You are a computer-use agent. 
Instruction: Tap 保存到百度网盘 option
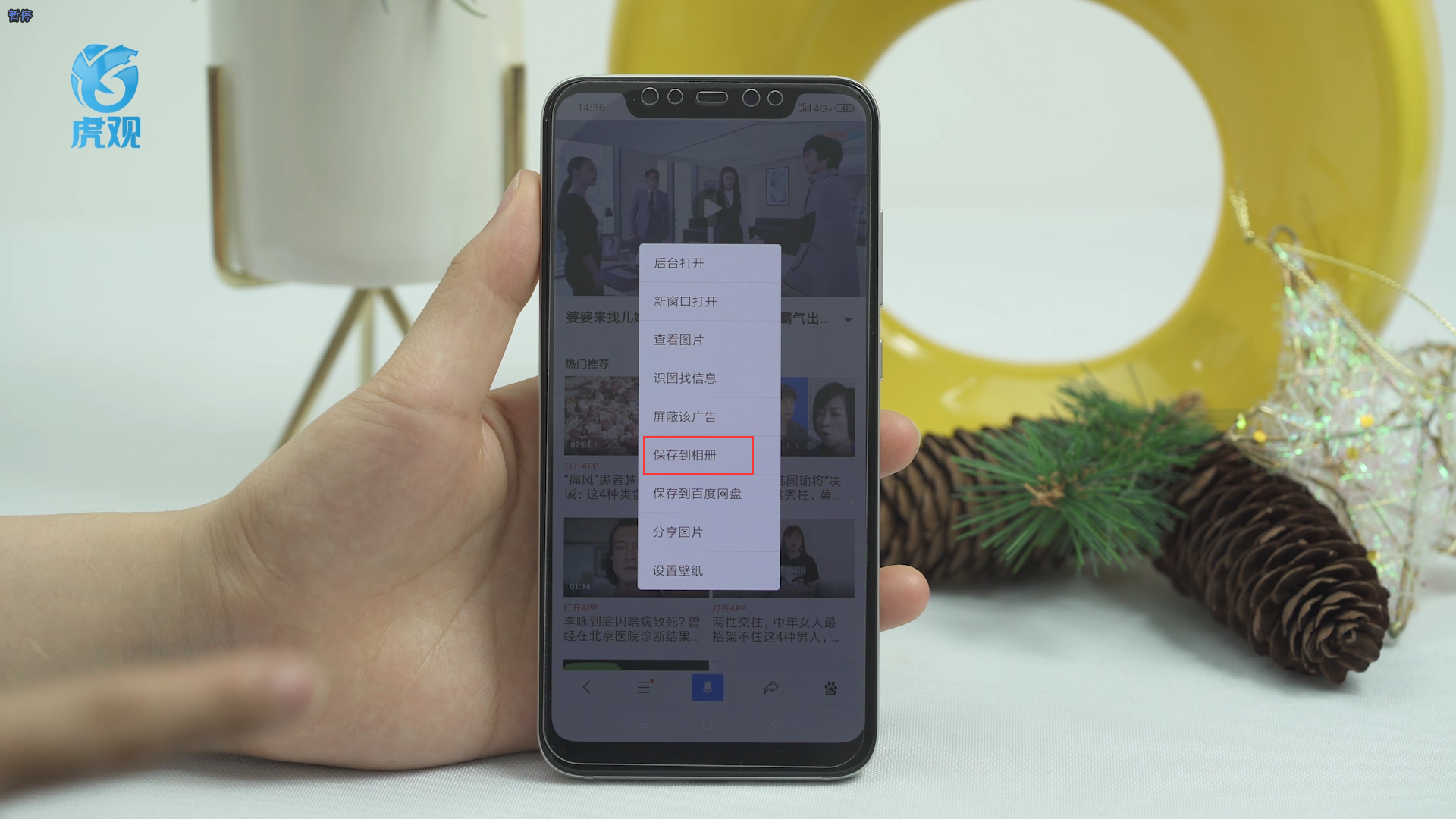click(697, 493)
